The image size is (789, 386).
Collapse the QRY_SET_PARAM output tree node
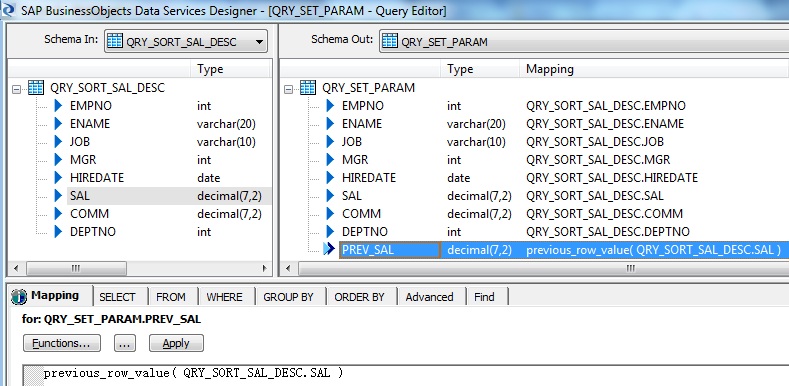(288, 89)
